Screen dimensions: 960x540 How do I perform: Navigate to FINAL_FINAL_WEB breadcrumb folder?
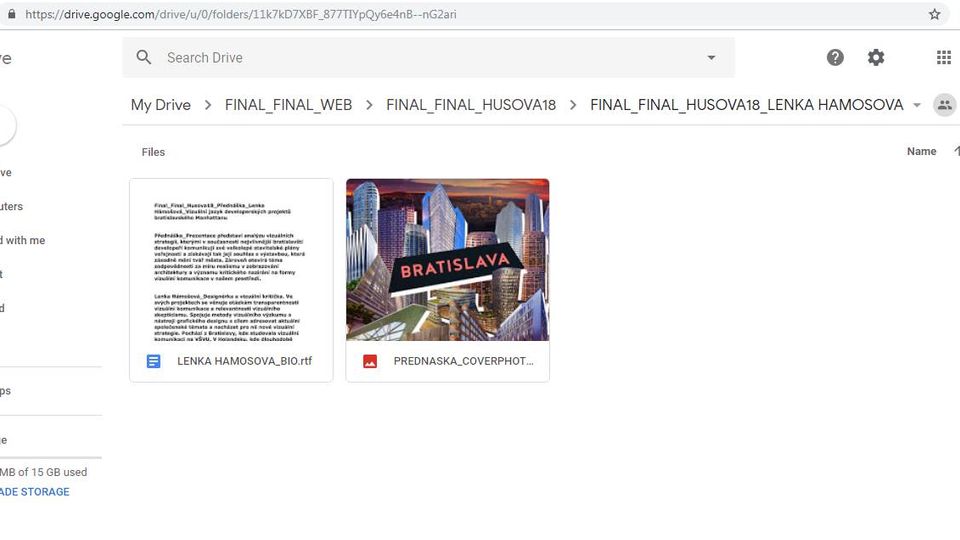tap(288, 105)
